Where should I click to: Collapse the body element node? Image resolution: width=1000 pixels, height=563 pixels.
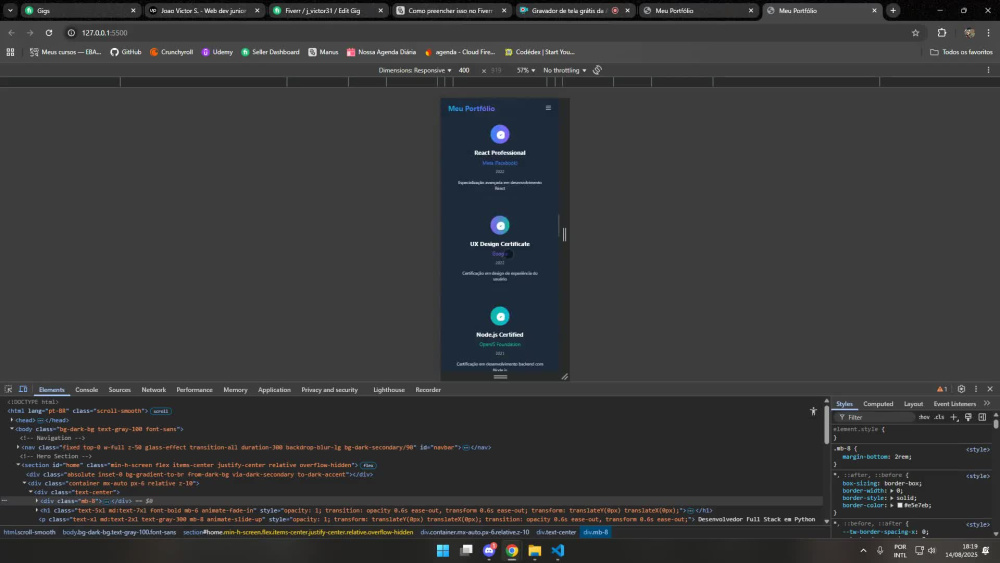pos(12,429)
